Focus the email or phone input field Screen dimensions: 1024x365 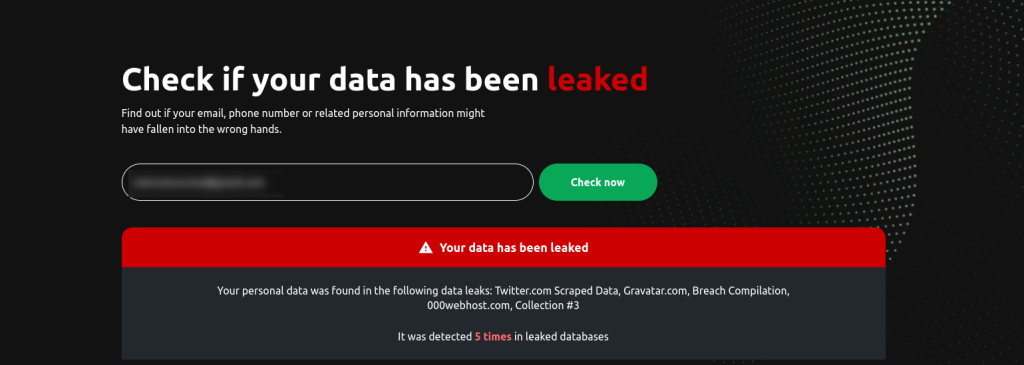tap(327, 182)
